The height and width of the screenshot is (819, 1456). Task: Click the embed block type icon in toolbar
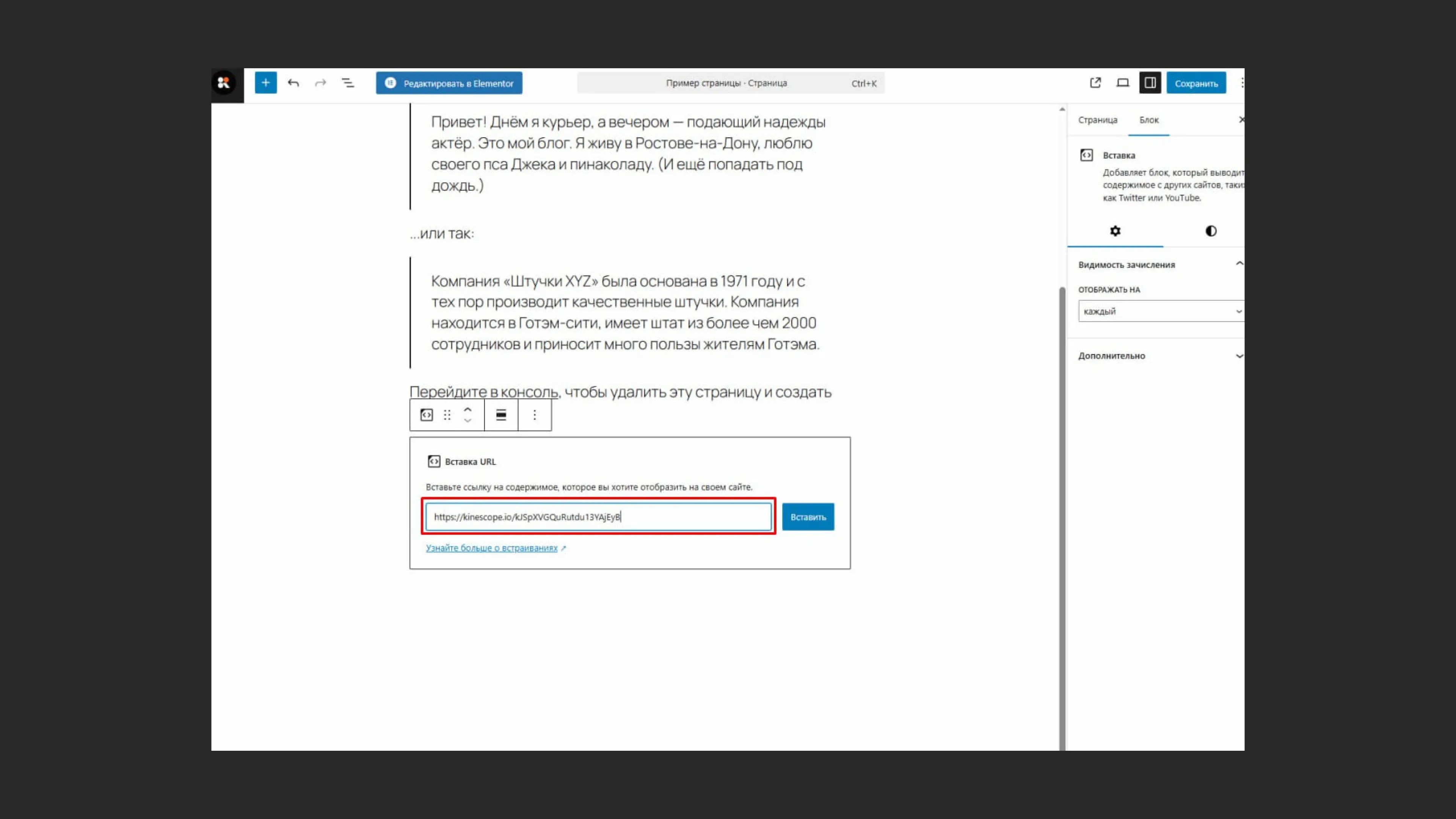(427, 416)
